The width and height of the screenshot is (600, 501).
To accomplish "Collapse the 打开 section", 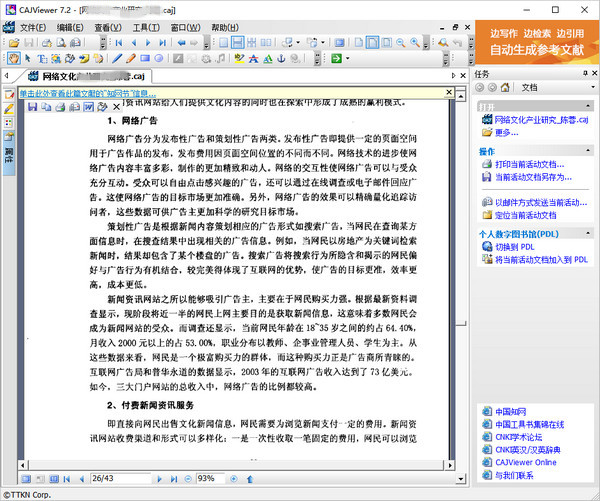I will [588, 106].
